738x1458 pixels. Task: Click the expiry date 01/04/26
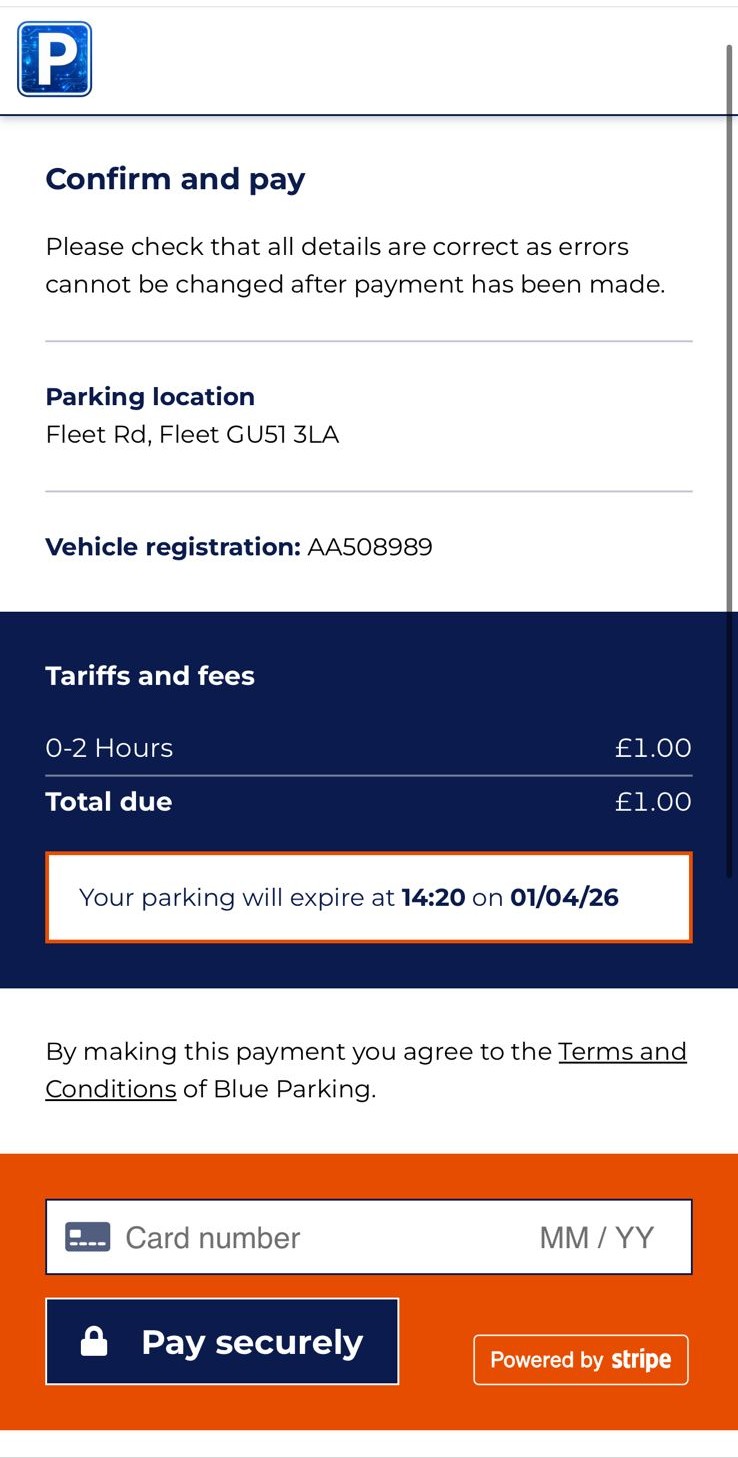click(564, 897)
